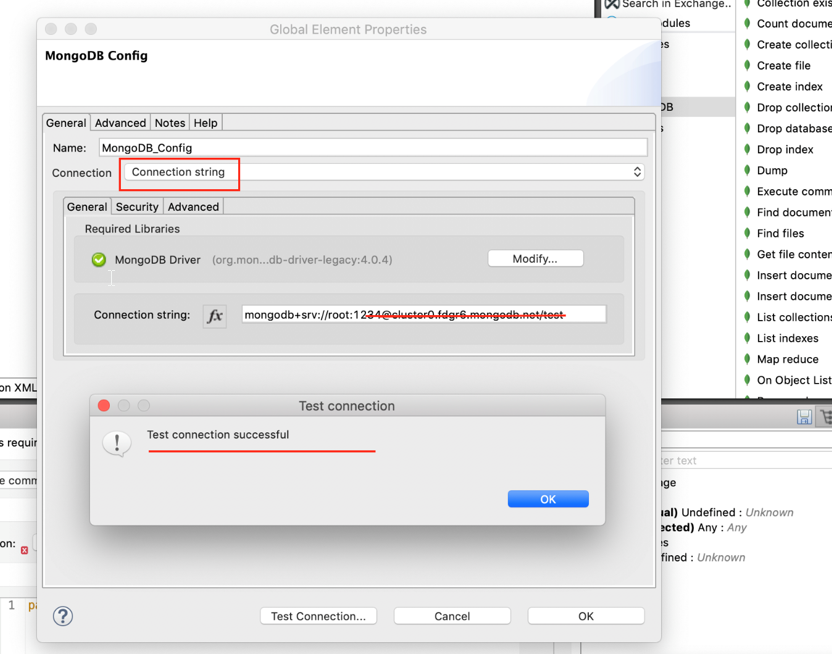Click the Connection string input field

[x=423, y=315]
